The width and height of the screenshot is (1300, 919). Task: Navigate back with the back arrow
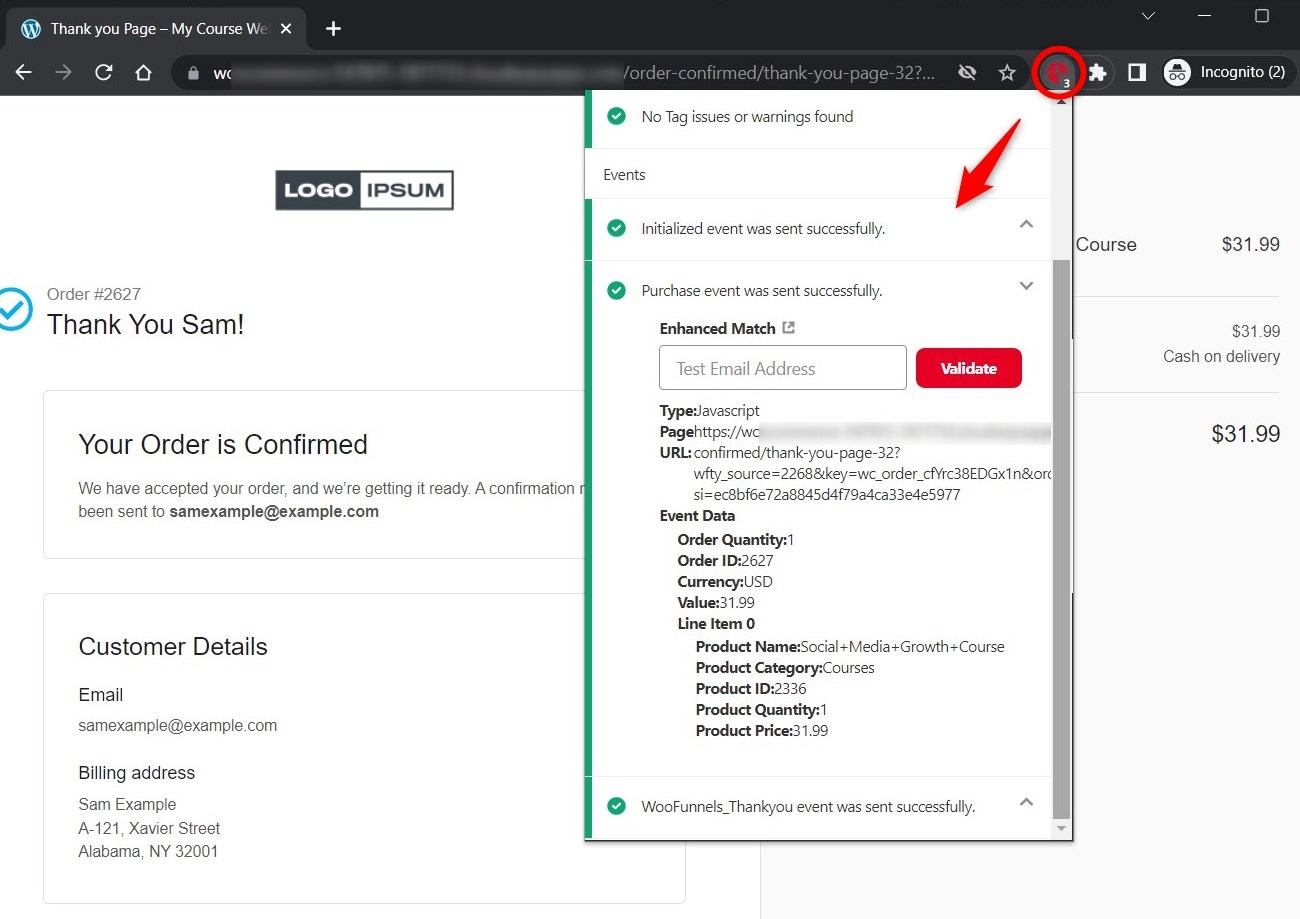click(22, 71)
